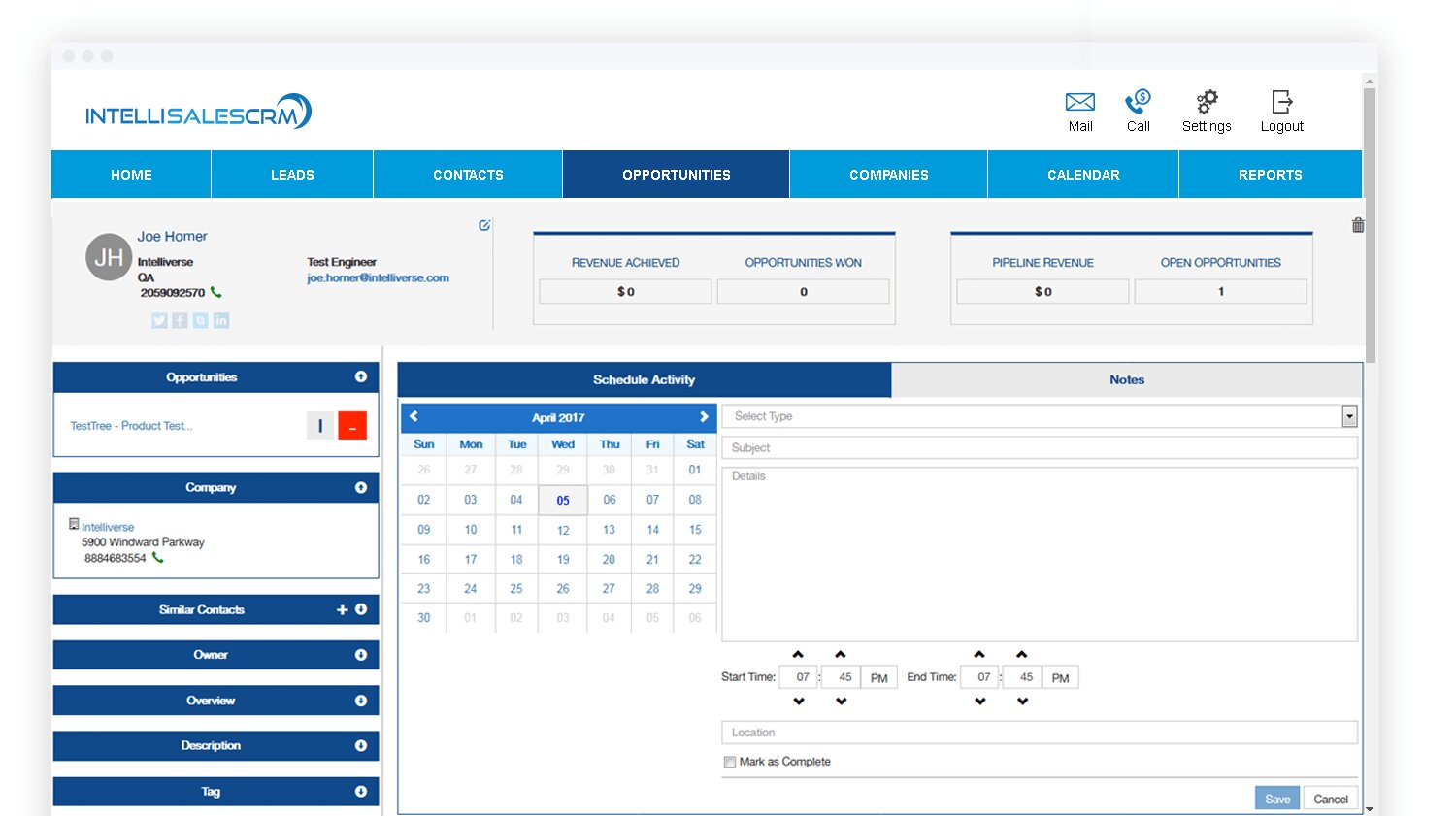Click the Save button
Screen dimensions: 1456x816
click(x=1276, y=799)
